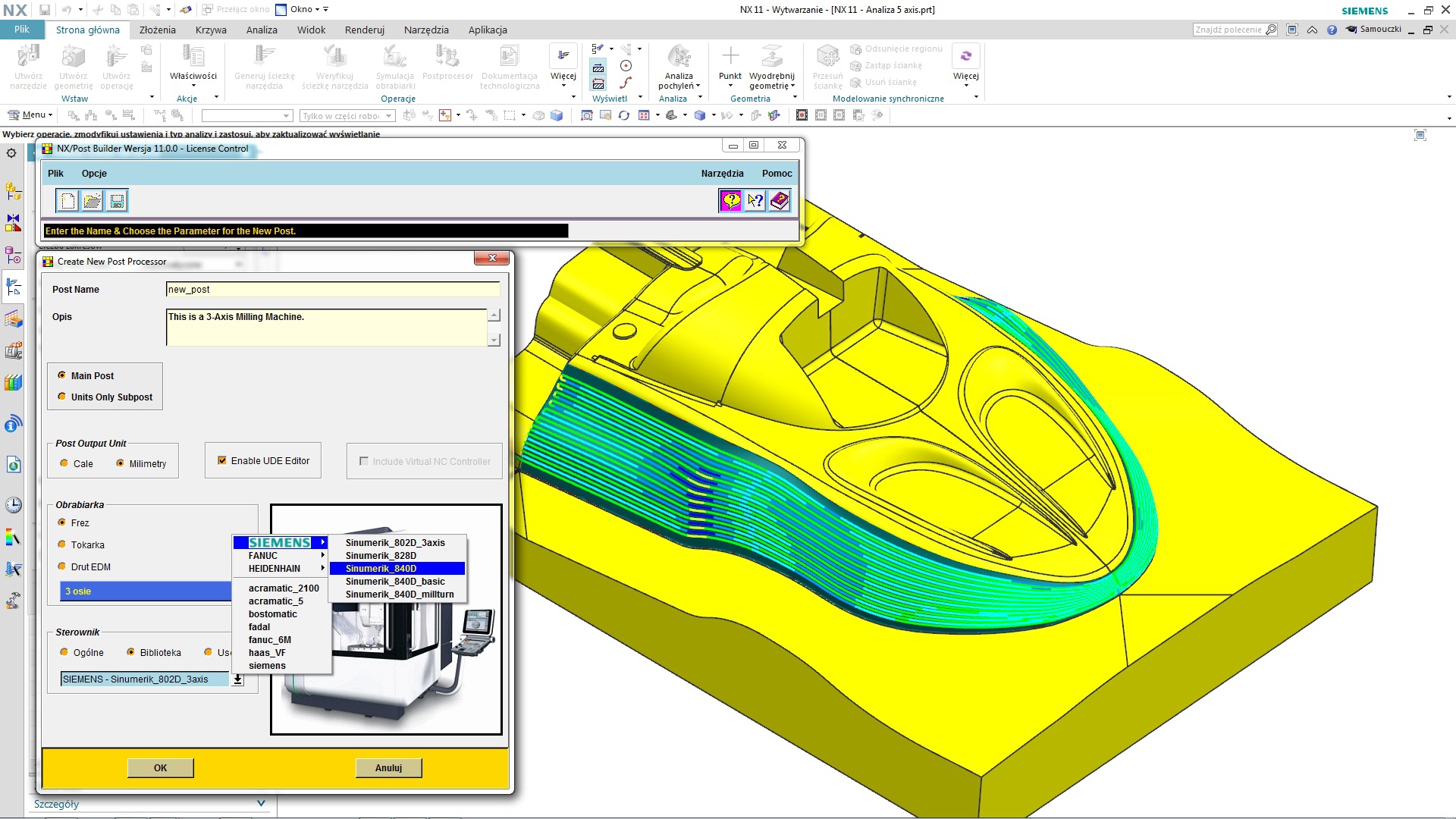Screen dimensions: 1456x819
Task: Open the FANUC submenu entry
Action: pyautogui.click(x=281, y=556)
